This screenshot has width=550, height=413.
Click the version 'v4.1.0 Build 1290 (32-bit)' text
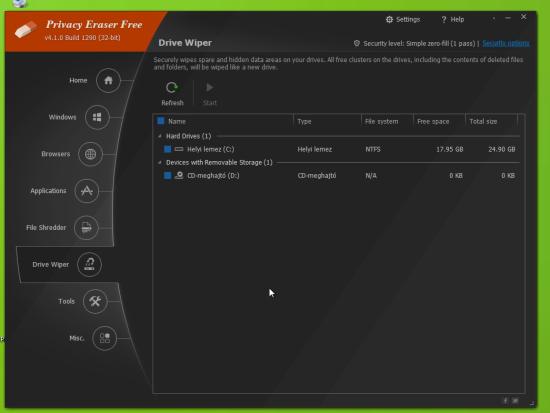[x=82, y=38]
